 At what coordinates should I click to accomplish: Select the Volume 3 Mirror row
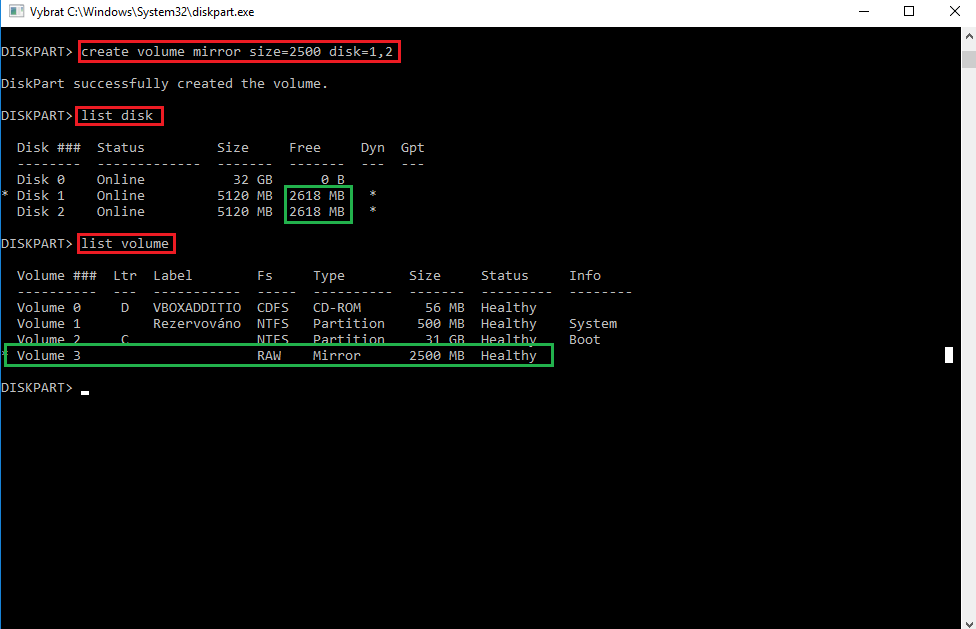[x=278, y=356]
